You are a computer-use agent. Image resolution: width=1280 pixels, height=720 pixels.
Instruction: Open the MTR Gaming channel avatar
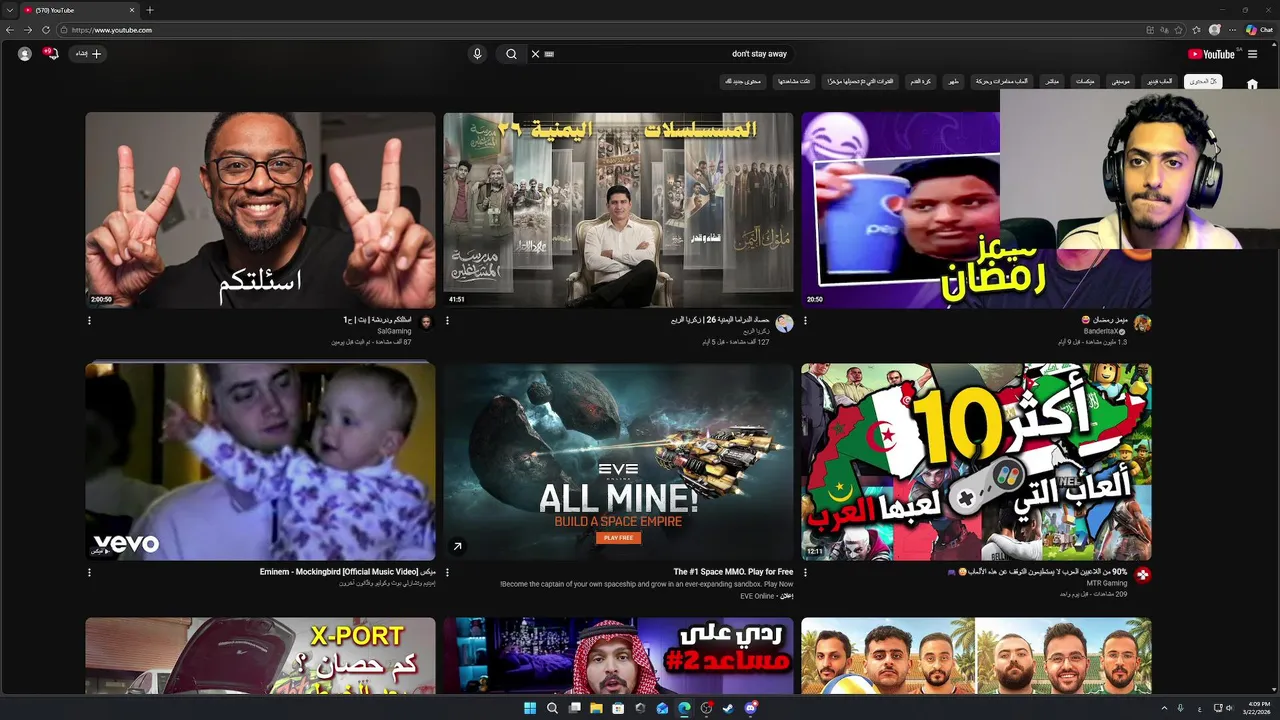click(1143, 575)
